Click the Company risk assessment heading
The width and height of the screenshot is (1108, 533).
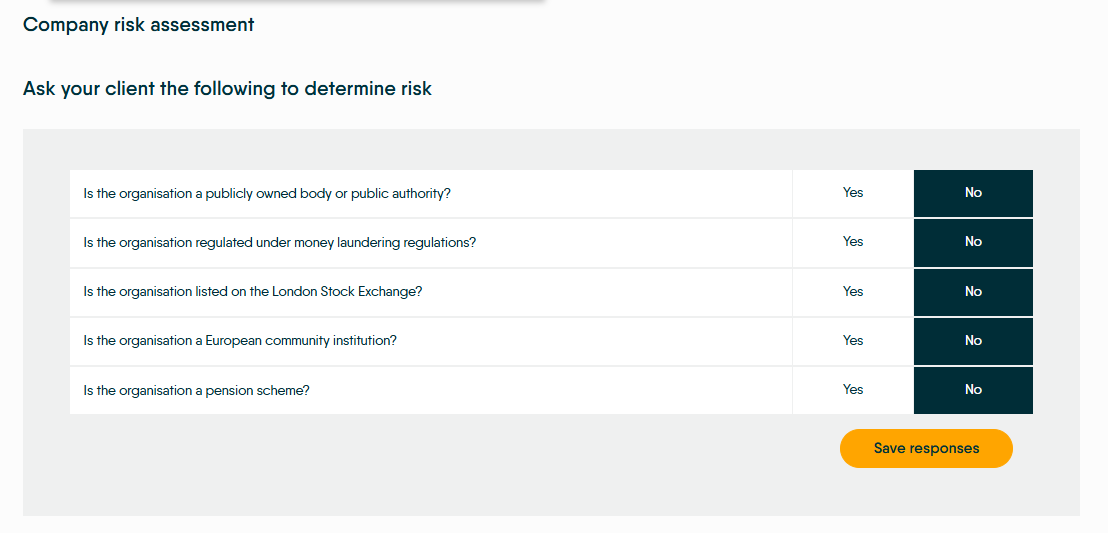[138, 25]
